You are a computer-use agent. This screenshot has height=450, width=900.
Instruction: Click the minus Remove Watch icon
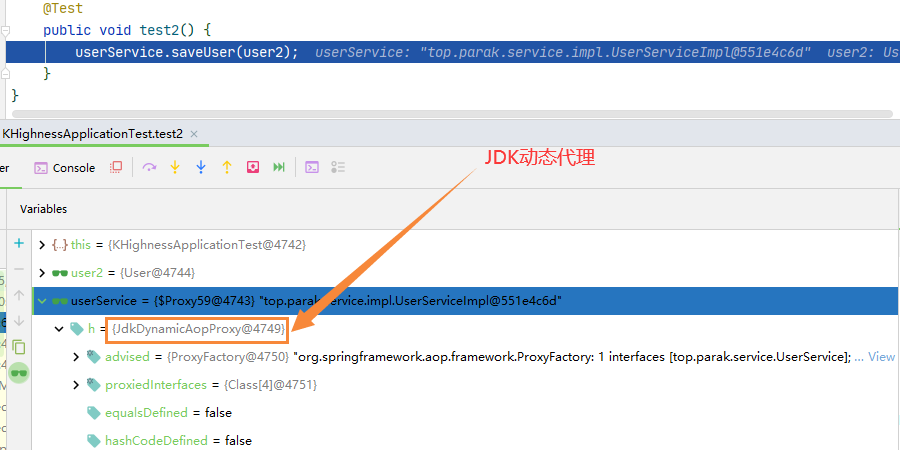19,269
